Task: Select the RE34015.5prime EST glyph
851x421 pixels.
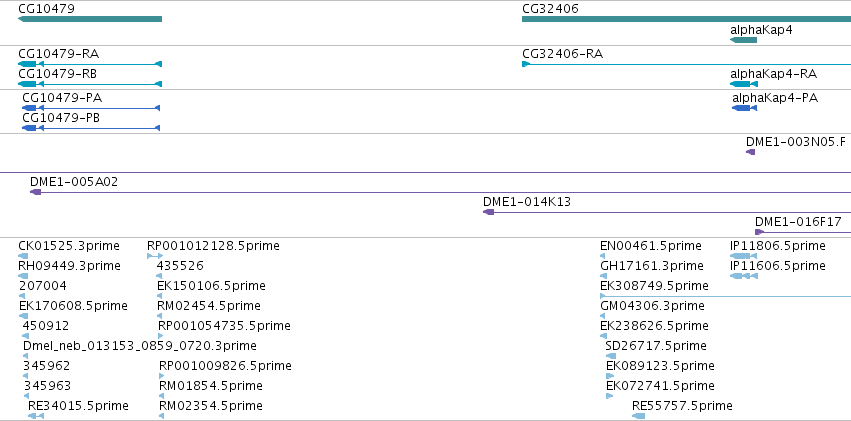Action: pyautogui.click(x=36, y=416)
